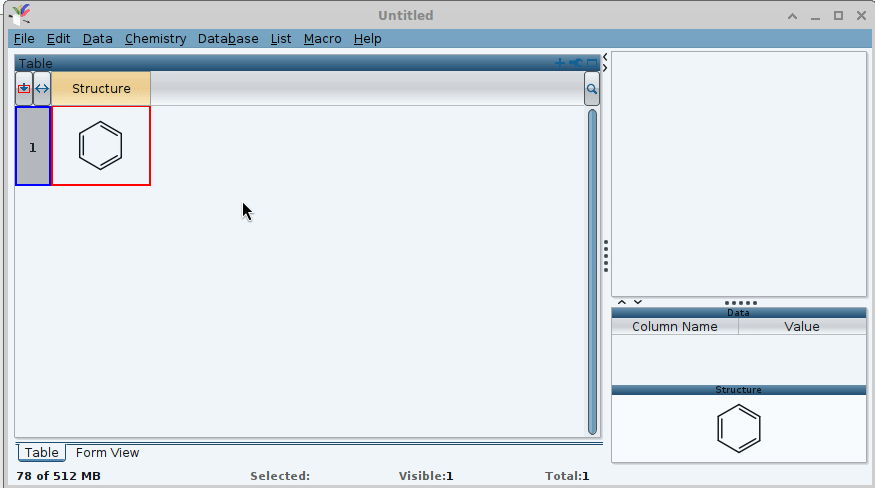Screen dimensions: 875x488
Task: Open the Macro menu
Action: pyautogui.click(x=322, y=38)
